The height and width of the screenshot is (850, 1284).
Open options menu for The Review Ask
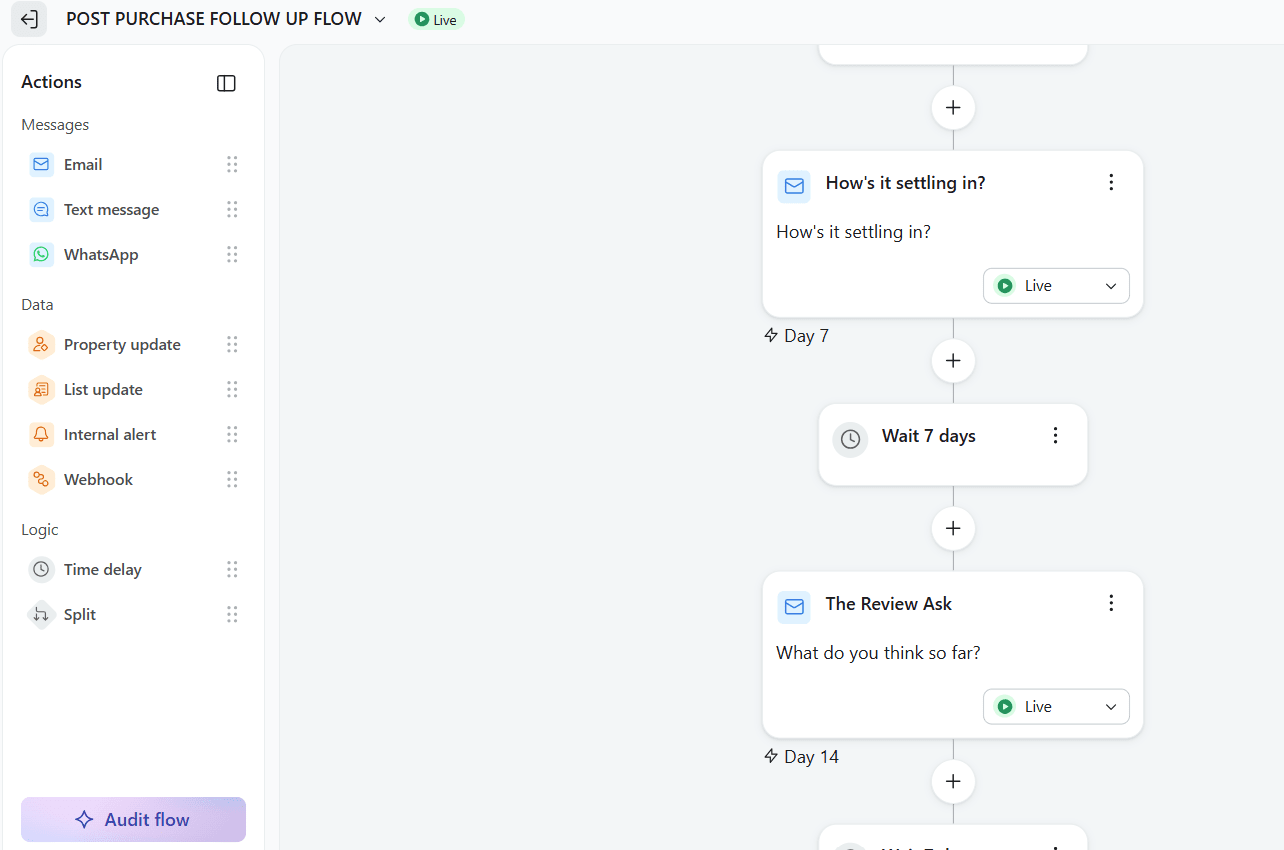[1111, 603]
